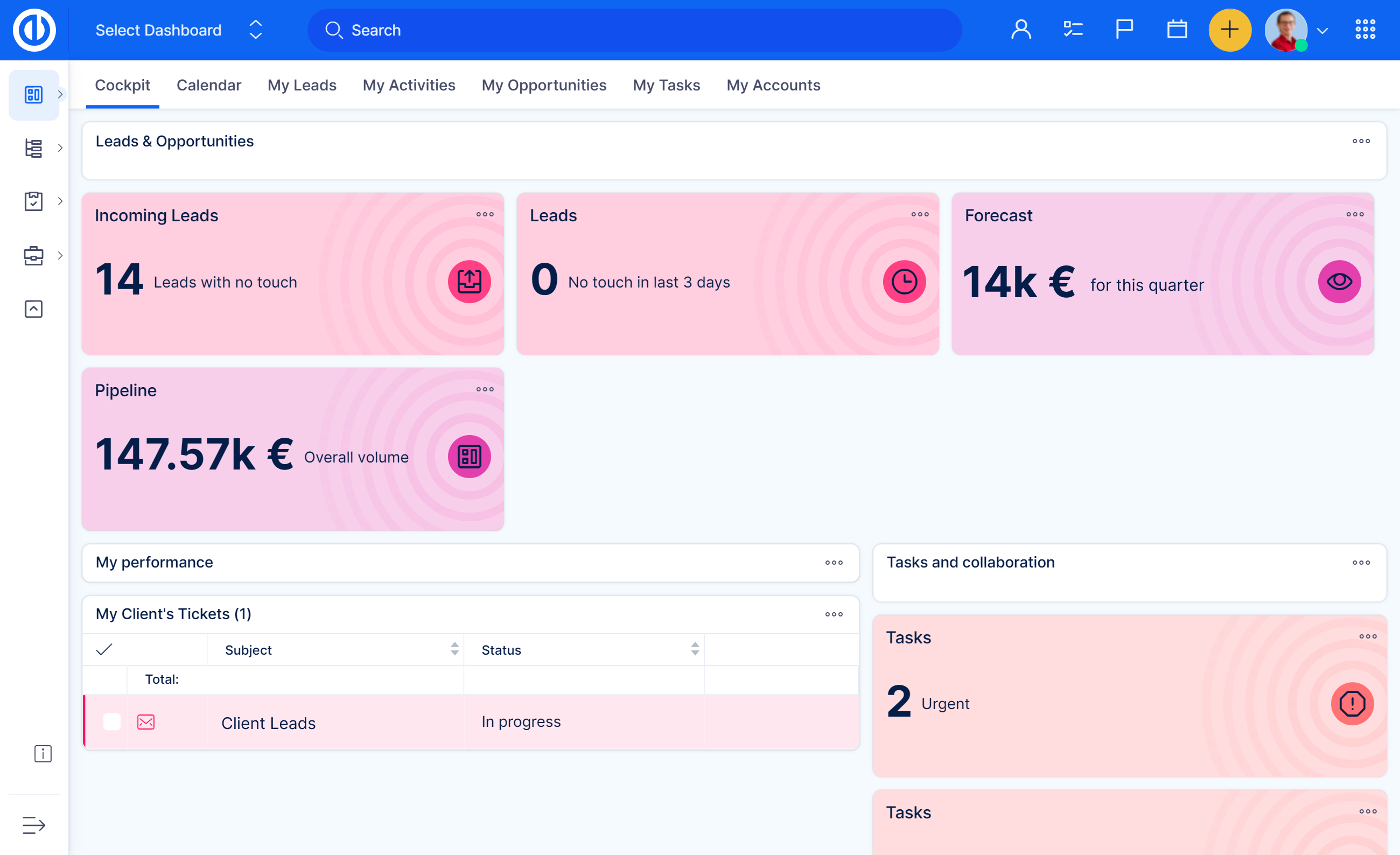
Task: Expand the sidebar with bottom arrow icon
Action: pos(33,824)
